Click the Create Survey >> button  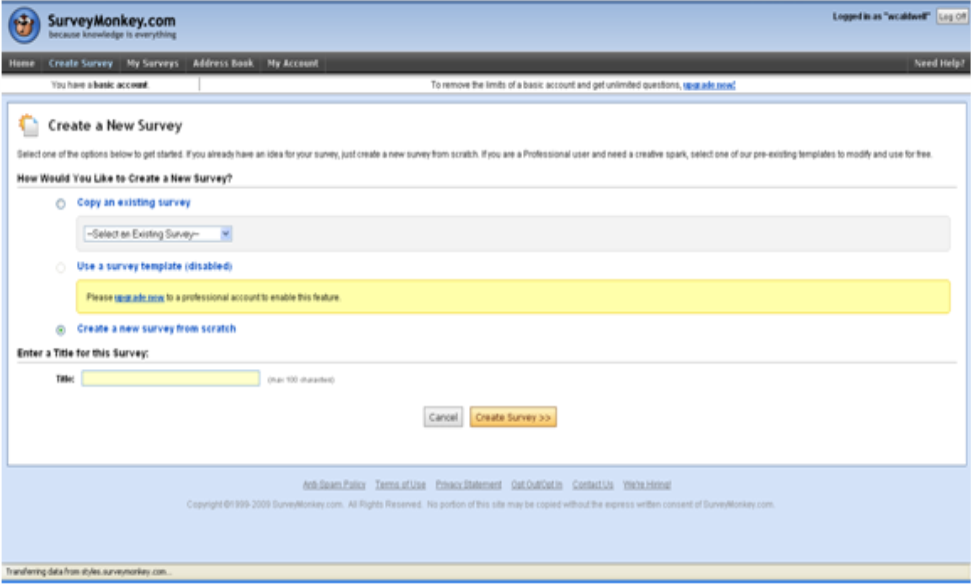pyautogui.click(x=513, y=417)
